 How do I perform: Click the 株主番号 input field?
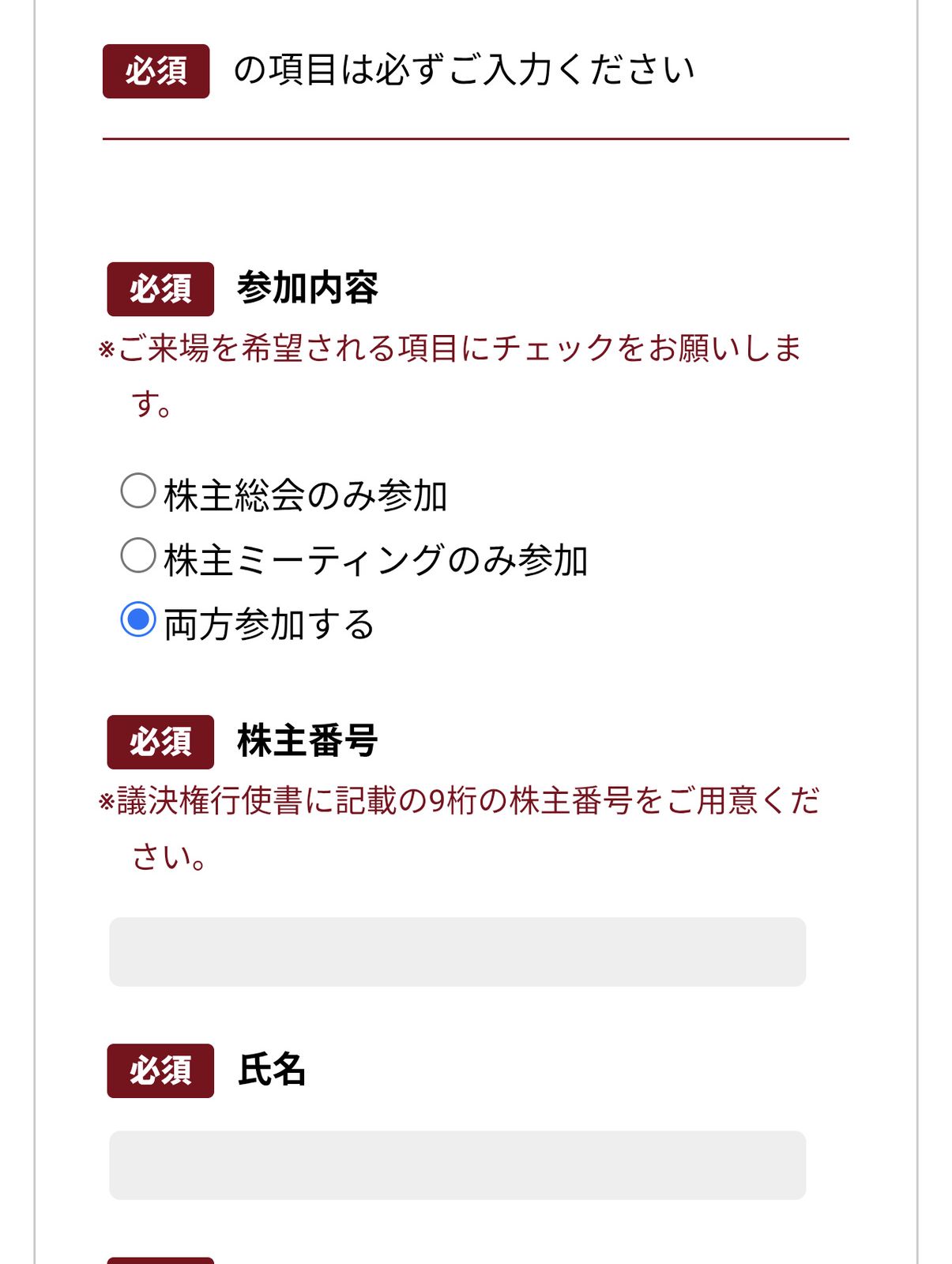coord(457,953)
